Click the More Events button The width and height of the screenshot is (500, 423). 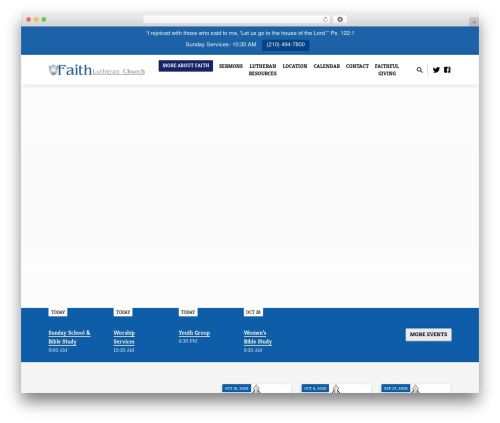(x=429, y=334)
